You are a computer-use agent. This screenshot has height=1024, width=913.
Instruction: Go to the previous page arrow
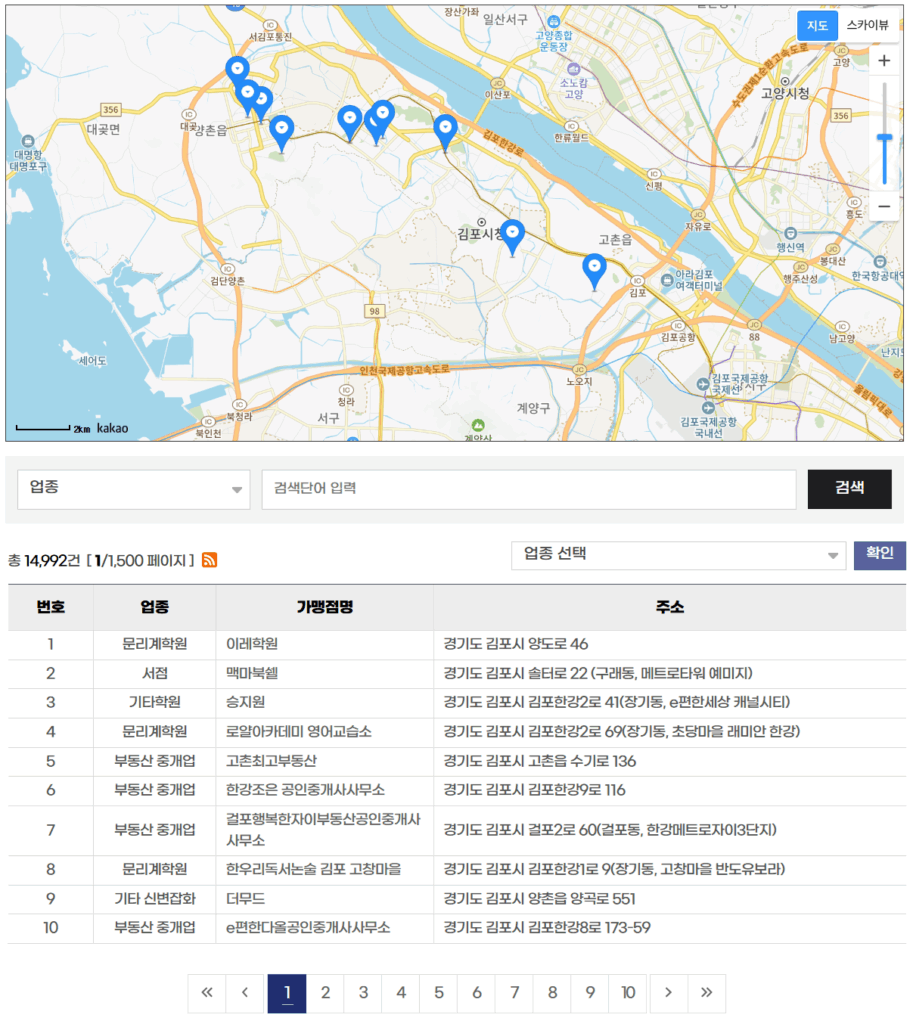(245, 993)
